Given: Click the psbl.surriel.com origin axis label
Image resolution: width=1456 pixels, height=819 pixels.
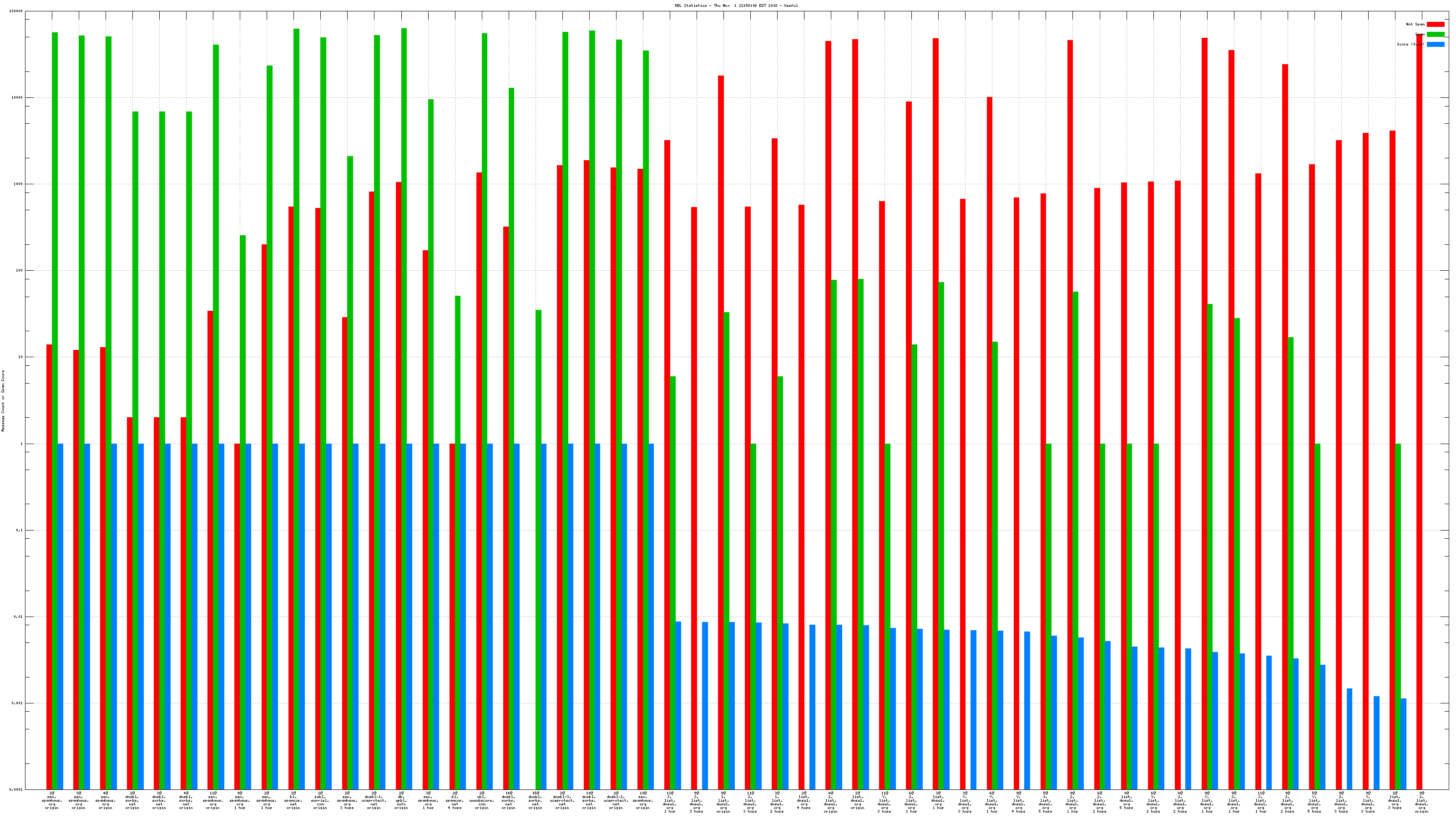Looking at the screenshot, I should 320,800.
